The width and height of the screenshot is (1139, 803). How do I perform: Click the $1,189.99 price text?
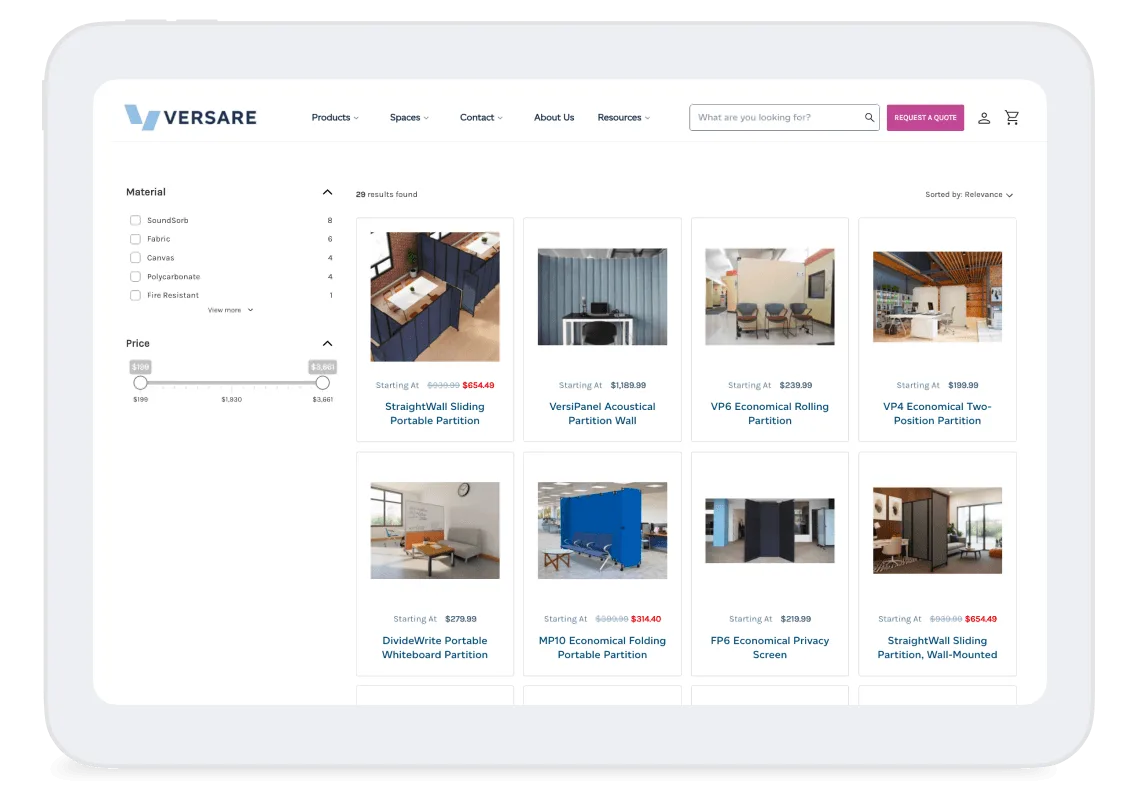[x=628, y=385]
